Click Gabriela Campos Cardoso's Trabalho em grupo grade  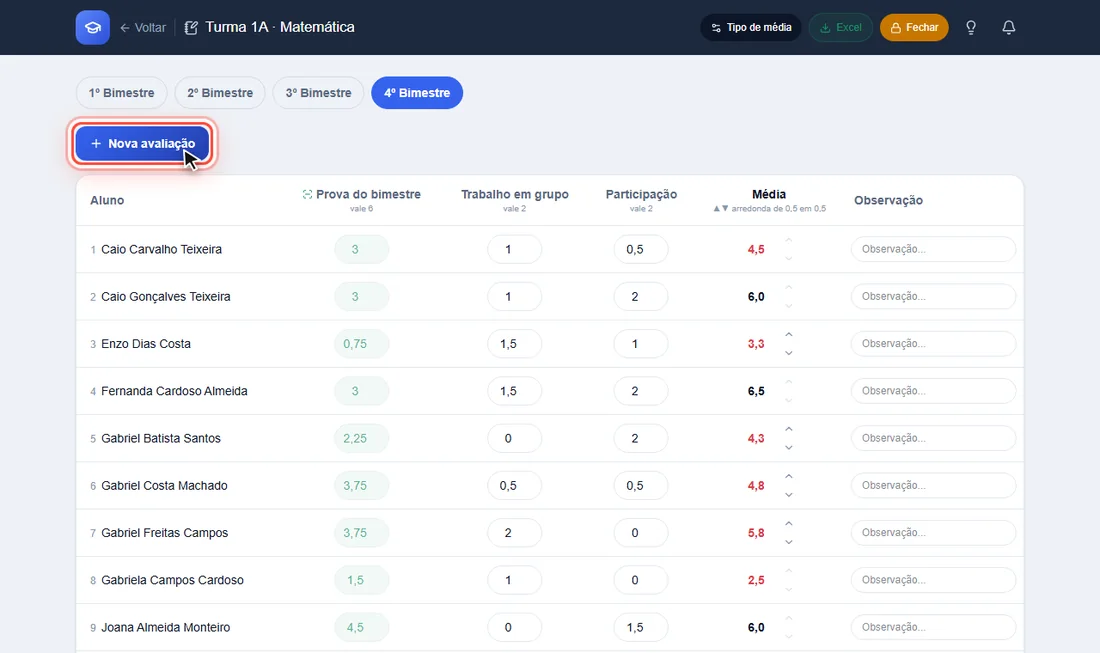point(514,580)
